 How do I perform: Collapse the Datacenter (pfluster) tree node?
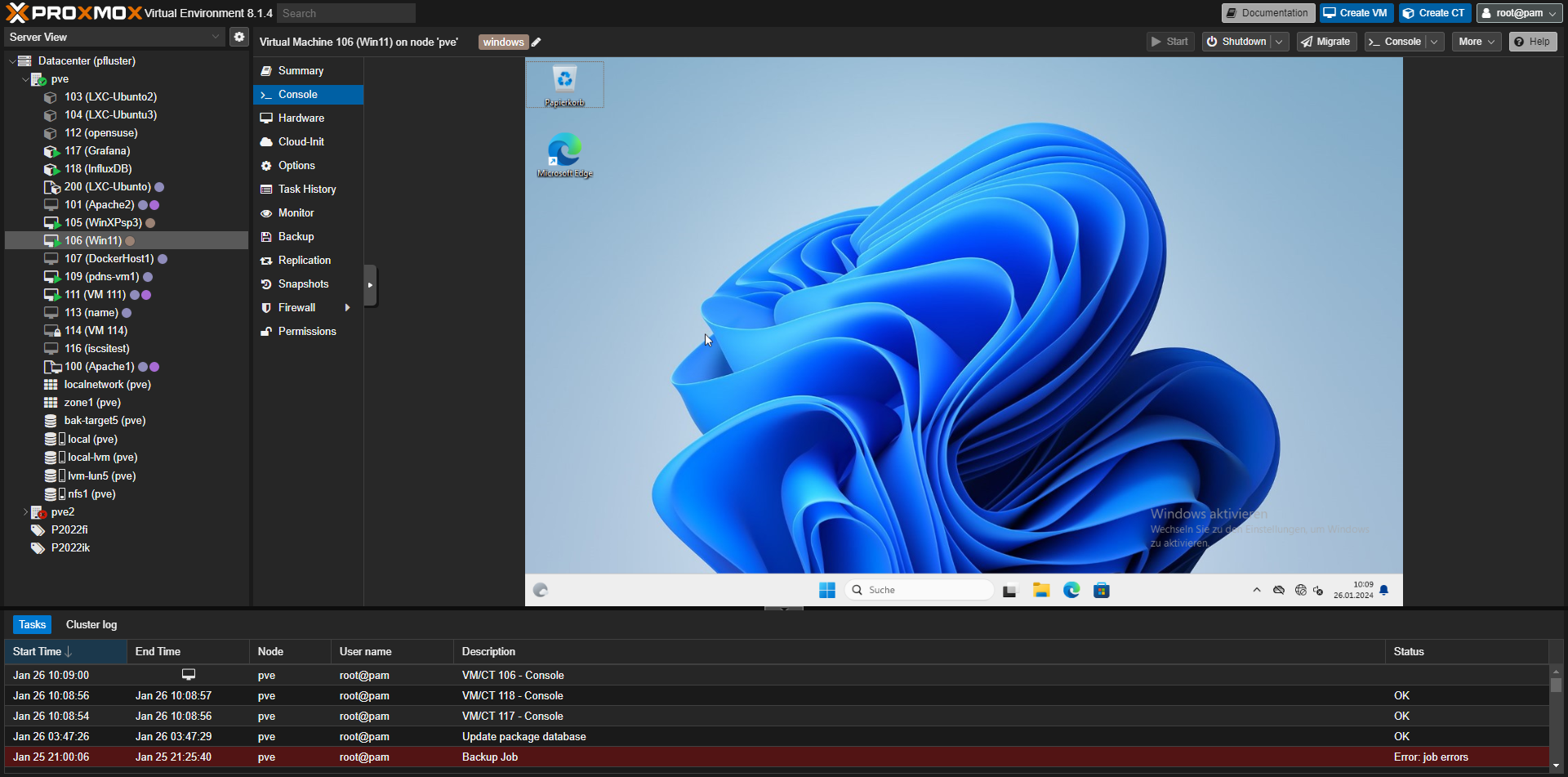pyautogui.click(x=12, y=61)
